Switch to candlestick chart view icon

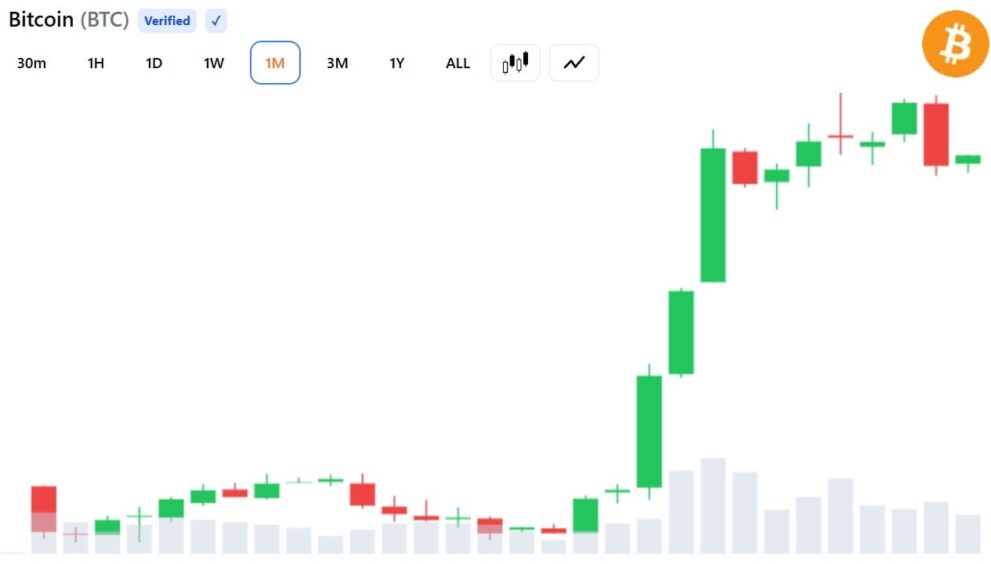[x=515, y=63]
